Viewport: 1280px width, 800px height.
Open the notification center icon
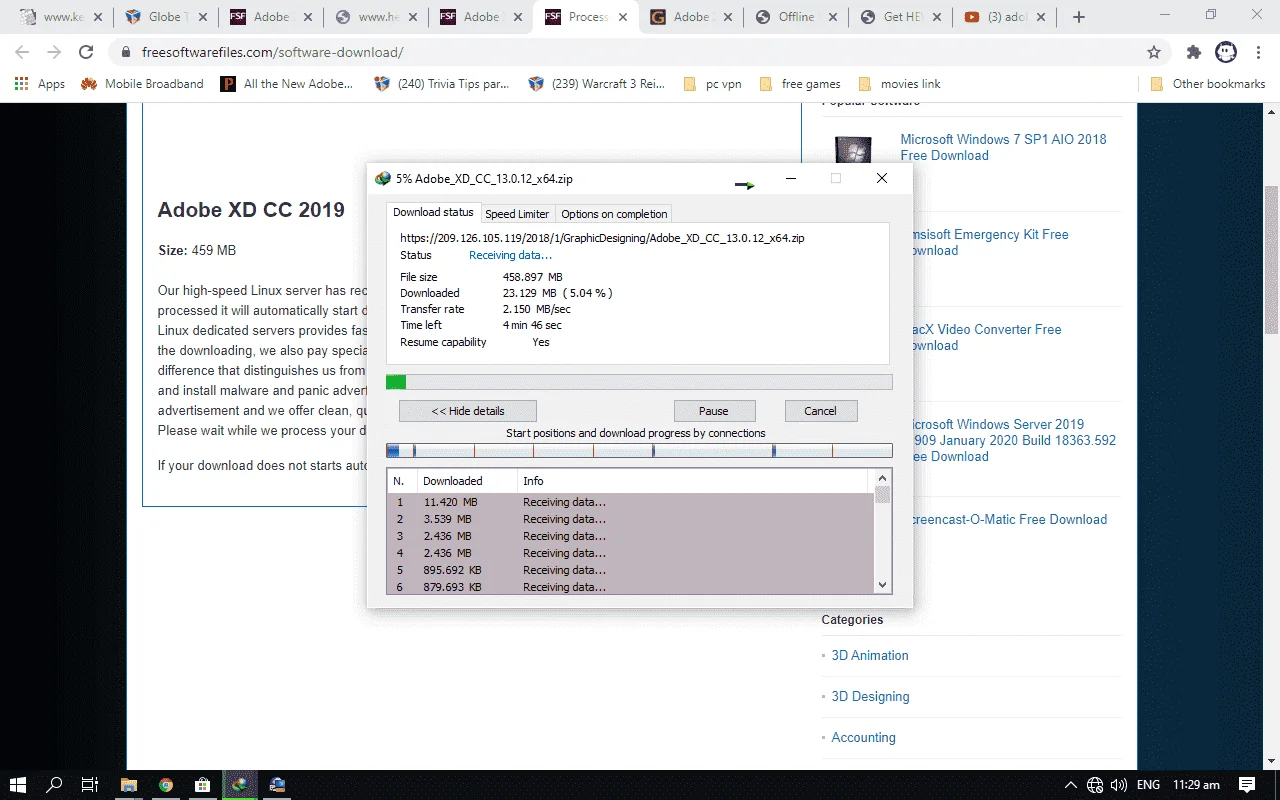pyautogui.click(x=1247, y=785)
